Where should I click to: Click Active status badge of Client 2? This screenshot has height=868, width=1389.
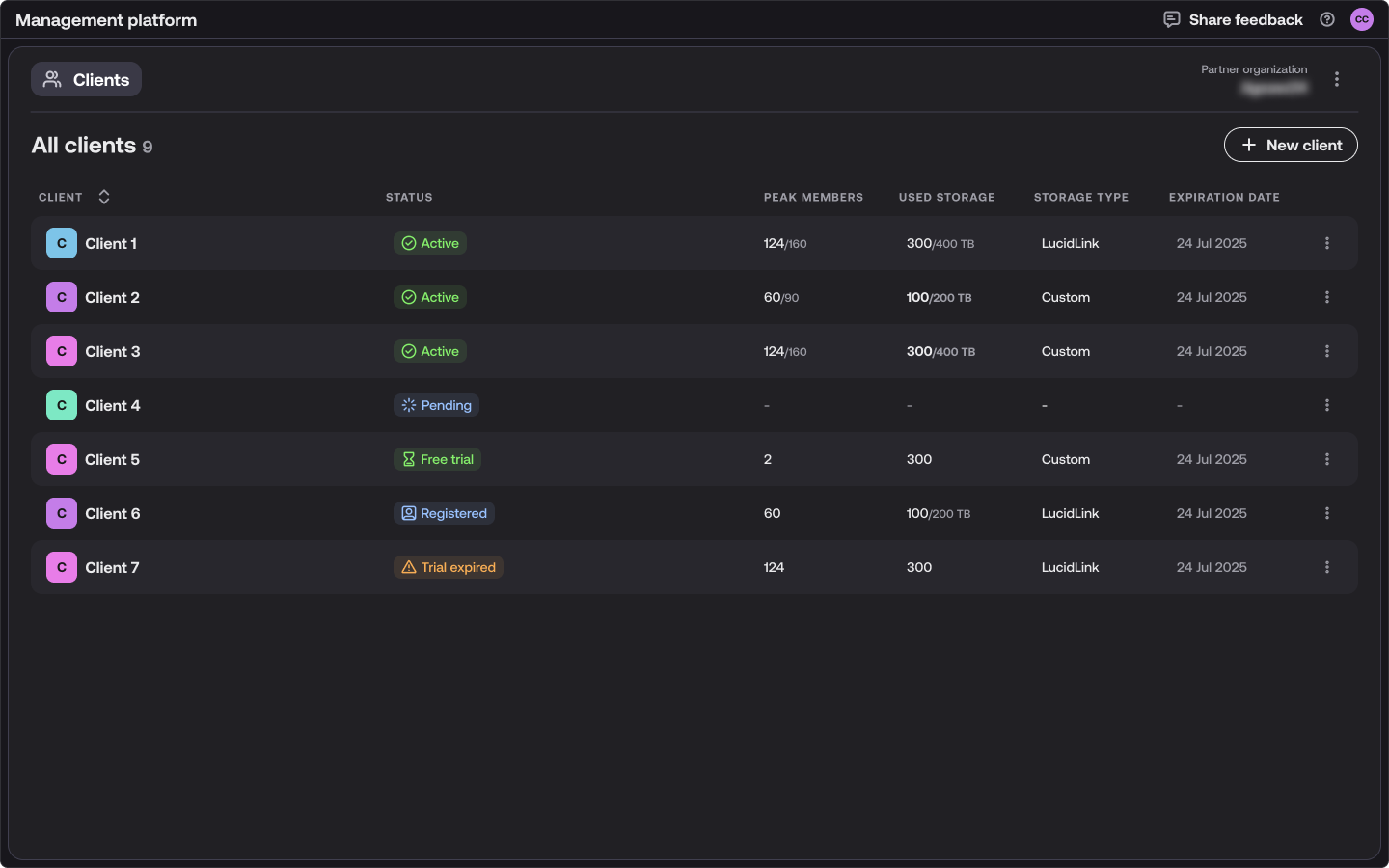click(x=430, y=297)
